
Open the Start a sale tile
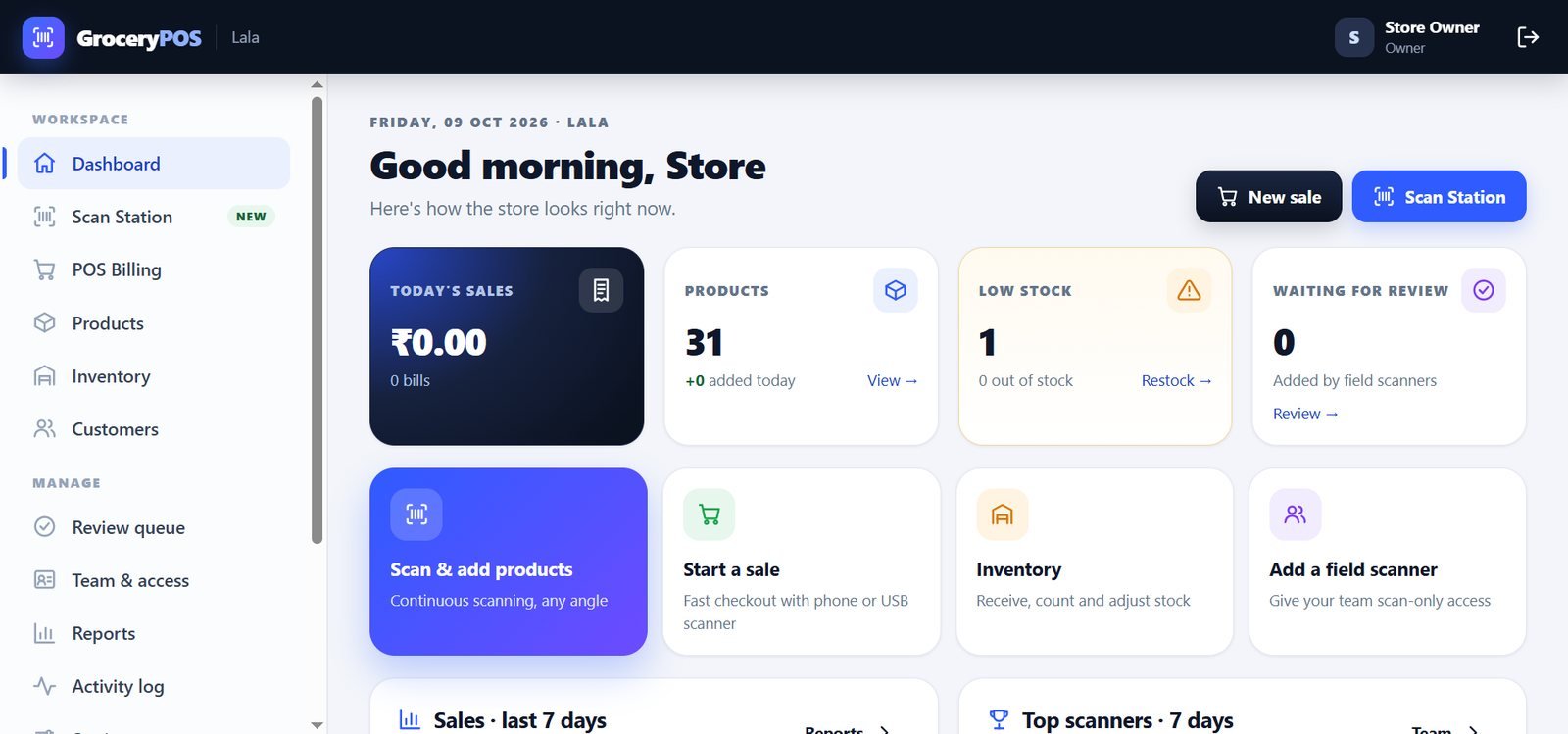[802, 562]
